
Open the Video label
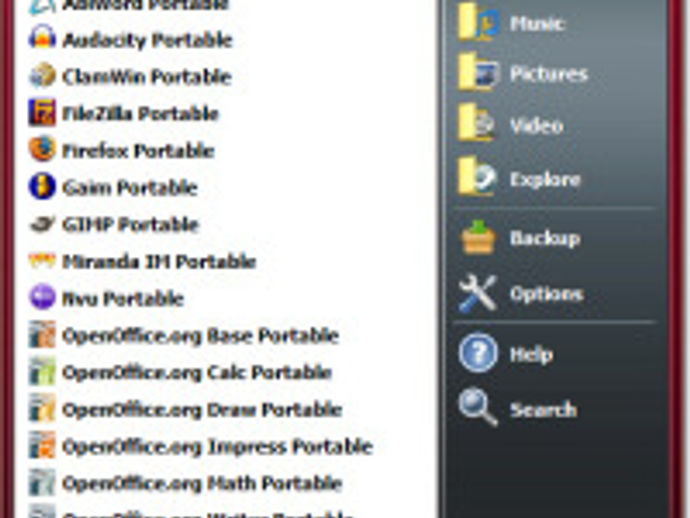point(536,125)
